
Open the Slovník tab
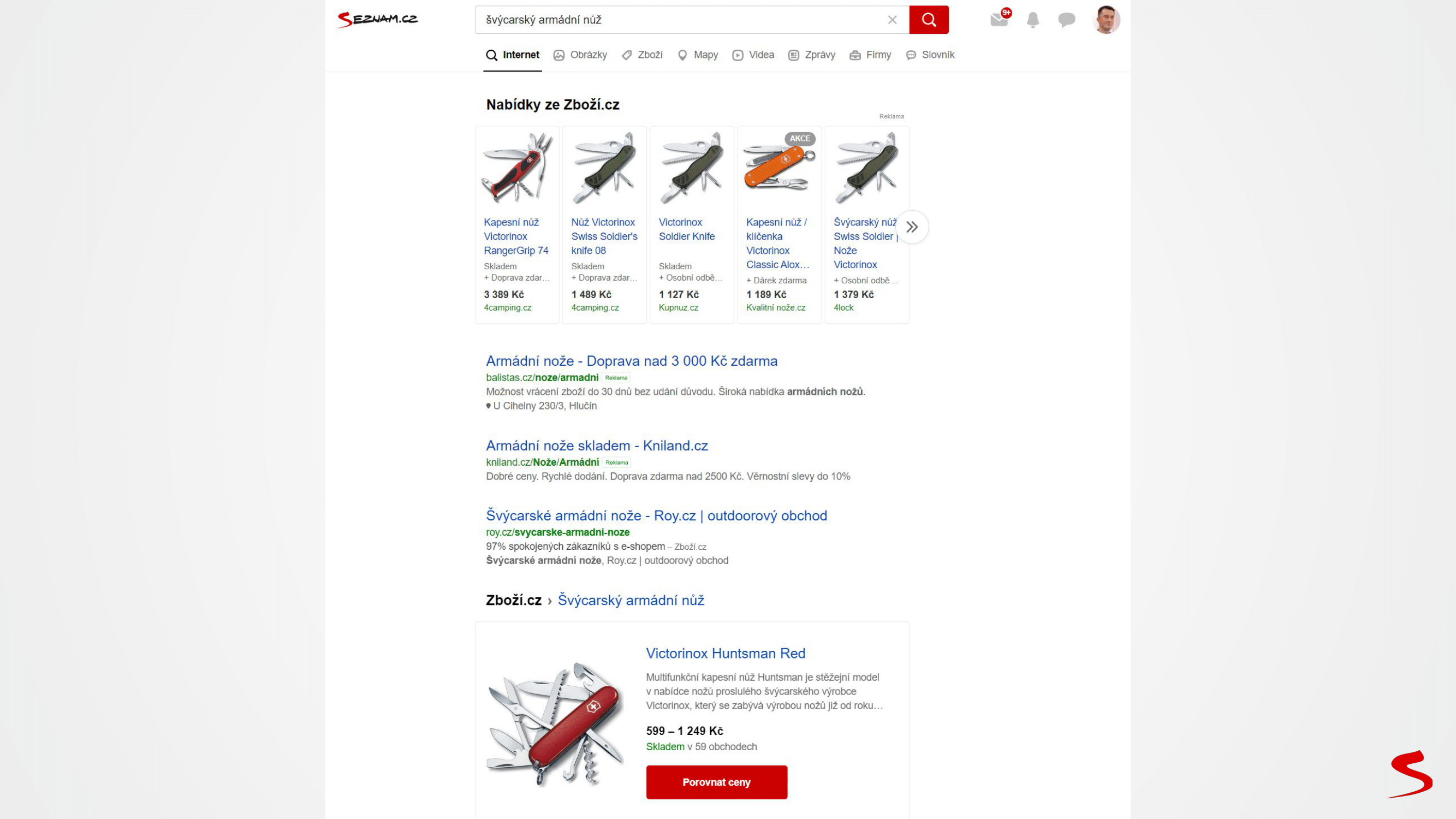[x=930, y=55]
